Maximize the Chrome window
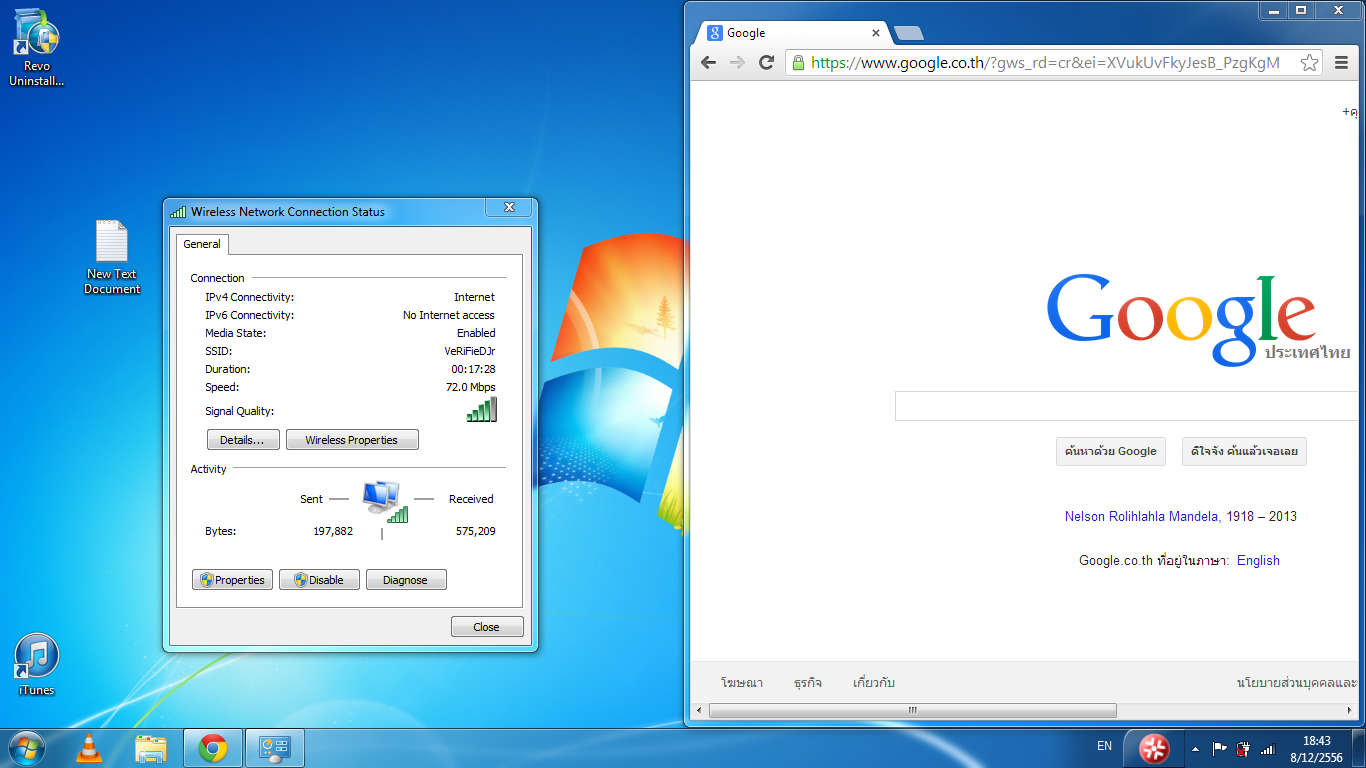Image resolution: width=1366 pixels, height=768 pixels. 1301,10
